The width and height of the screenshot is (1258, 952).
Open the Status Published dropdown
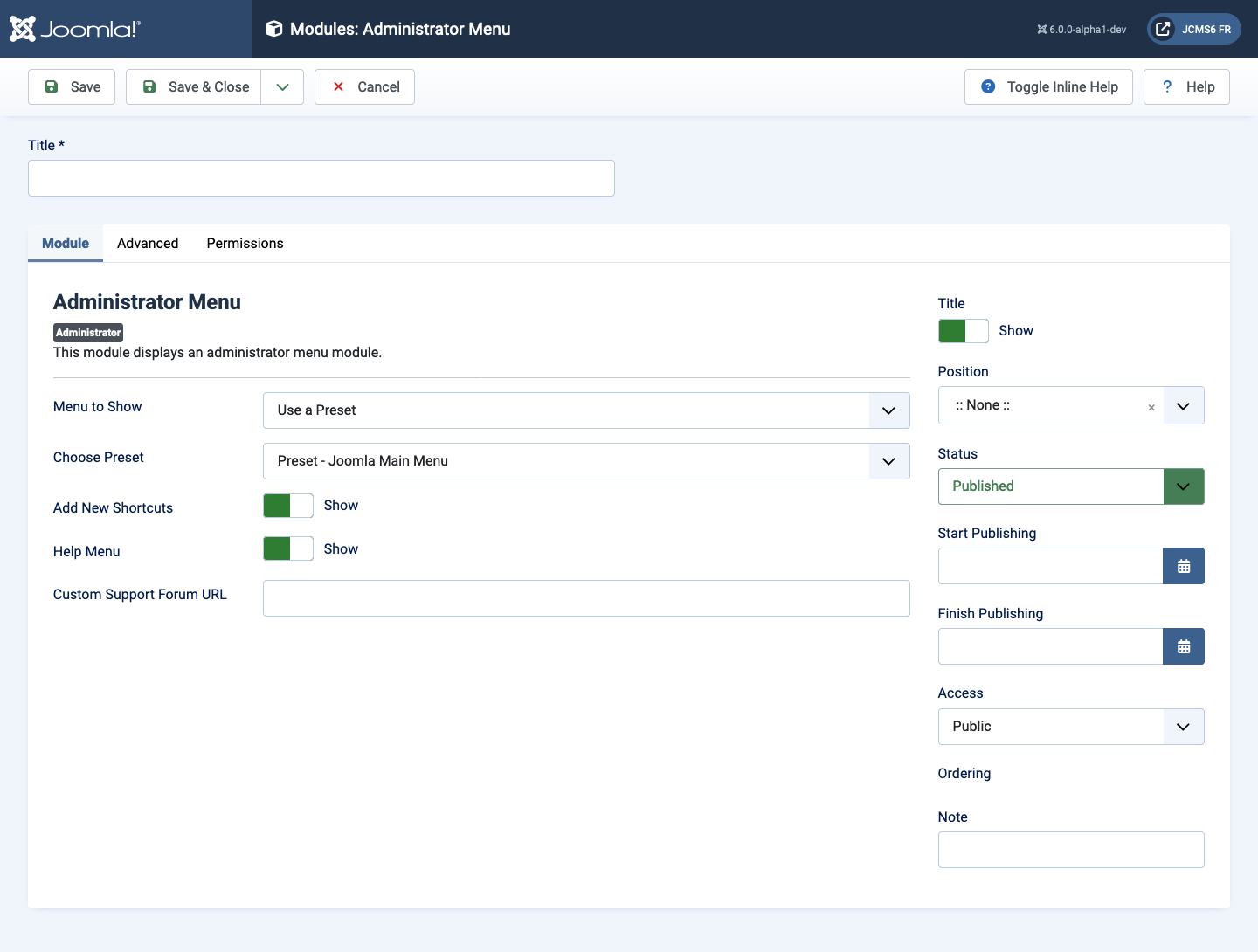tap(1071, 486)
